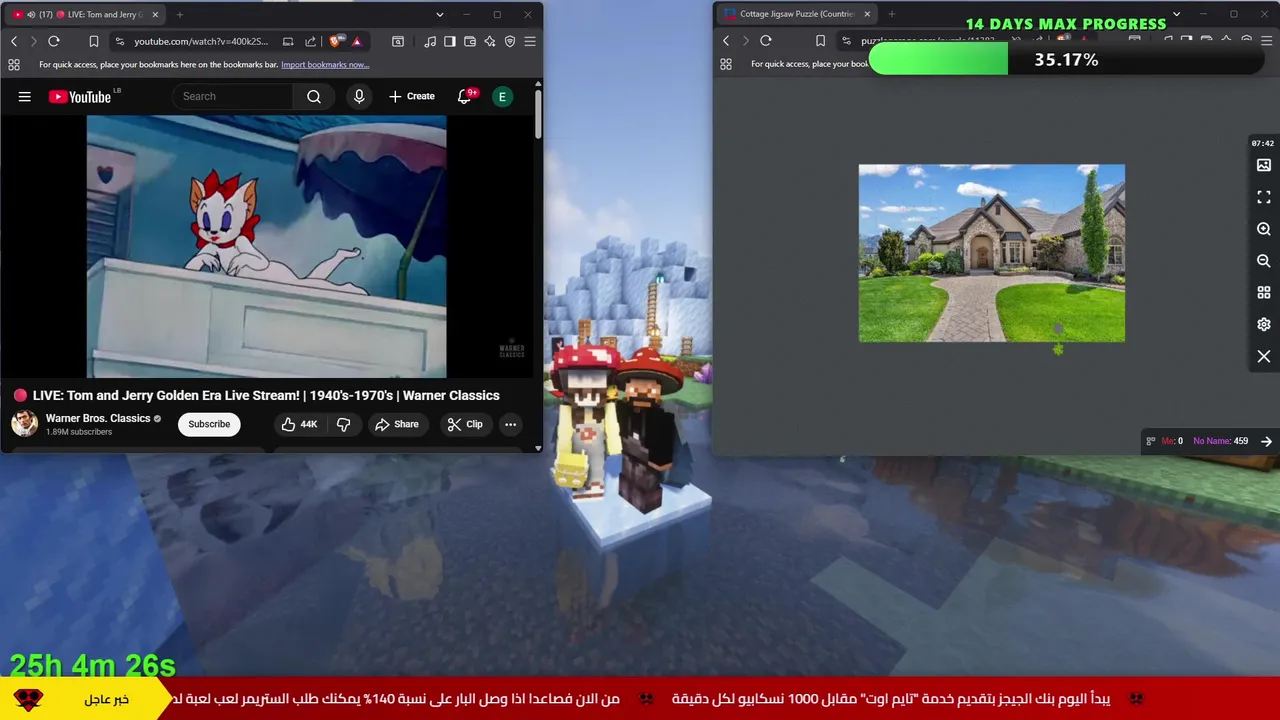1280x720 pixels.
Task: Open tab search dropdown in YouTube window
Action: click(439, 14)
